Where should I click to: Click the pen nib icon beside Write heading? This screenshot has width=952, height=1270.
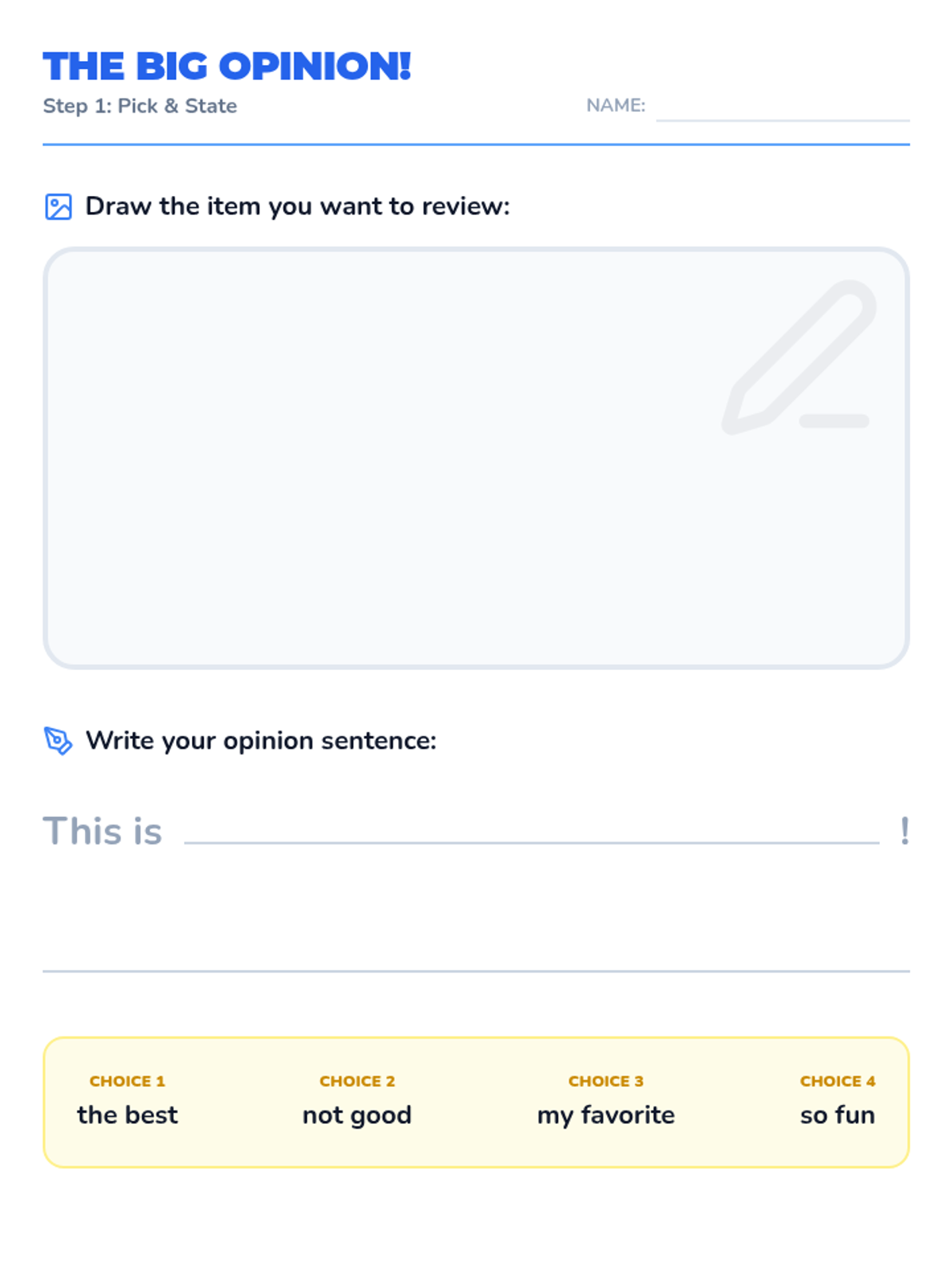pos(58,741)
